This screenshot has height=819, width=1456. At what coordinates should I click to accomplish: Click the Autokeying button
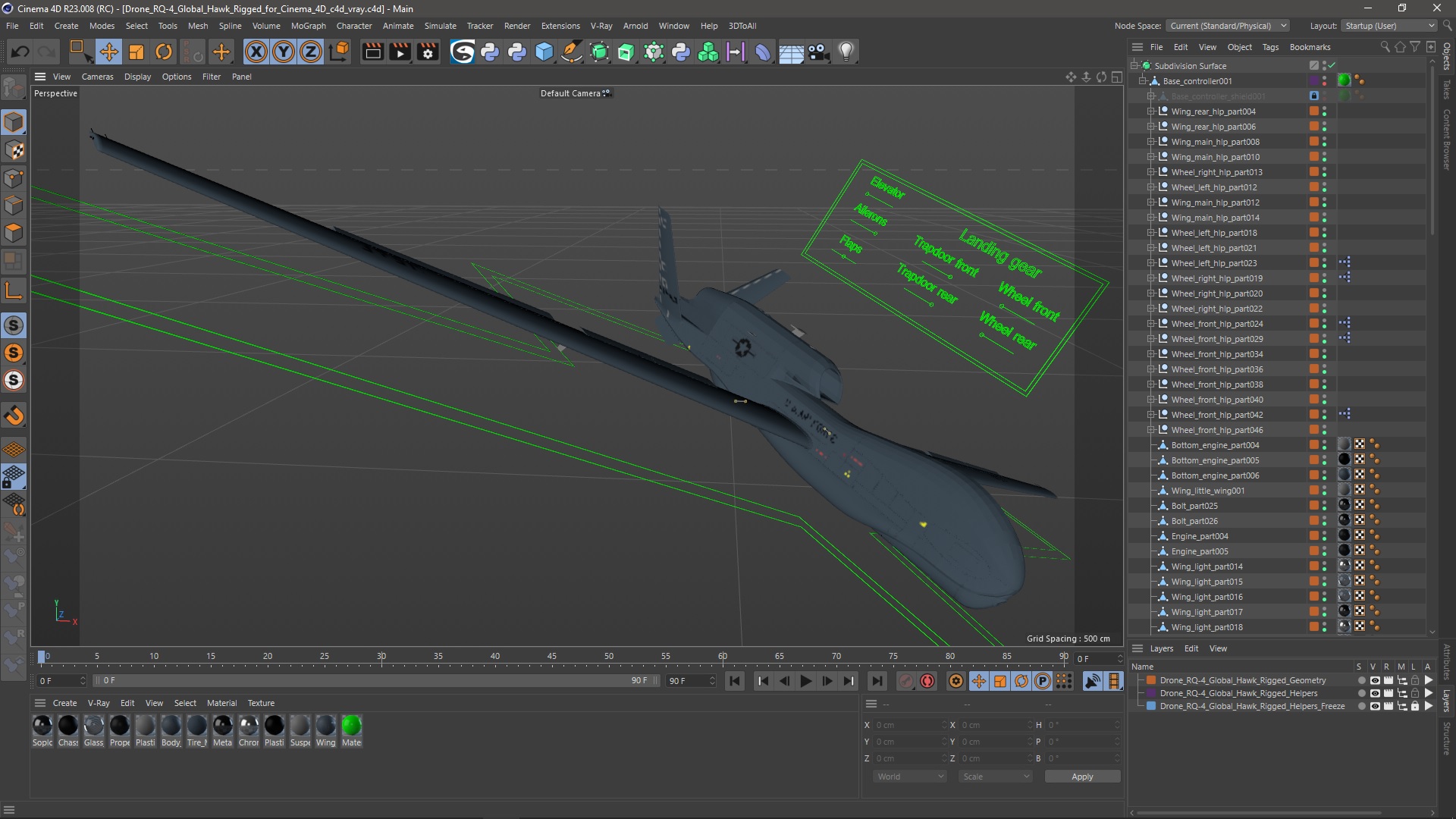pyautogui.click(x=927, y=681)
